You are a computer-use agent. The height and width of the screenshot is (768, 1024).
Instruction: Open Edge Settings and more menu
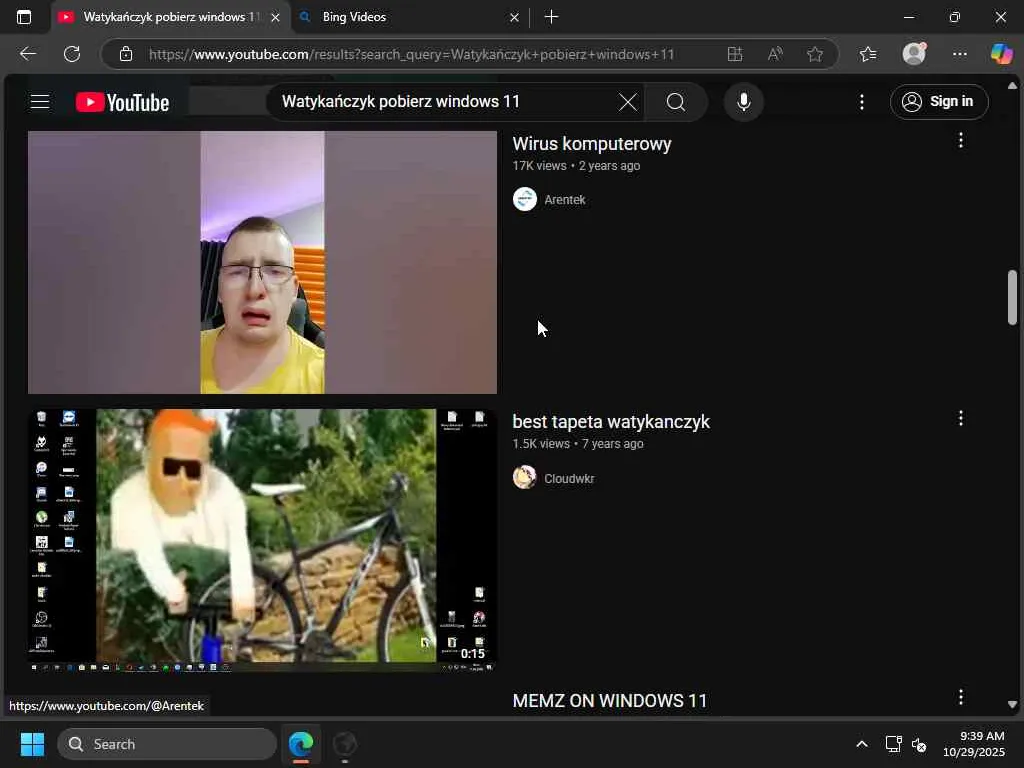(x=959, y=54)
